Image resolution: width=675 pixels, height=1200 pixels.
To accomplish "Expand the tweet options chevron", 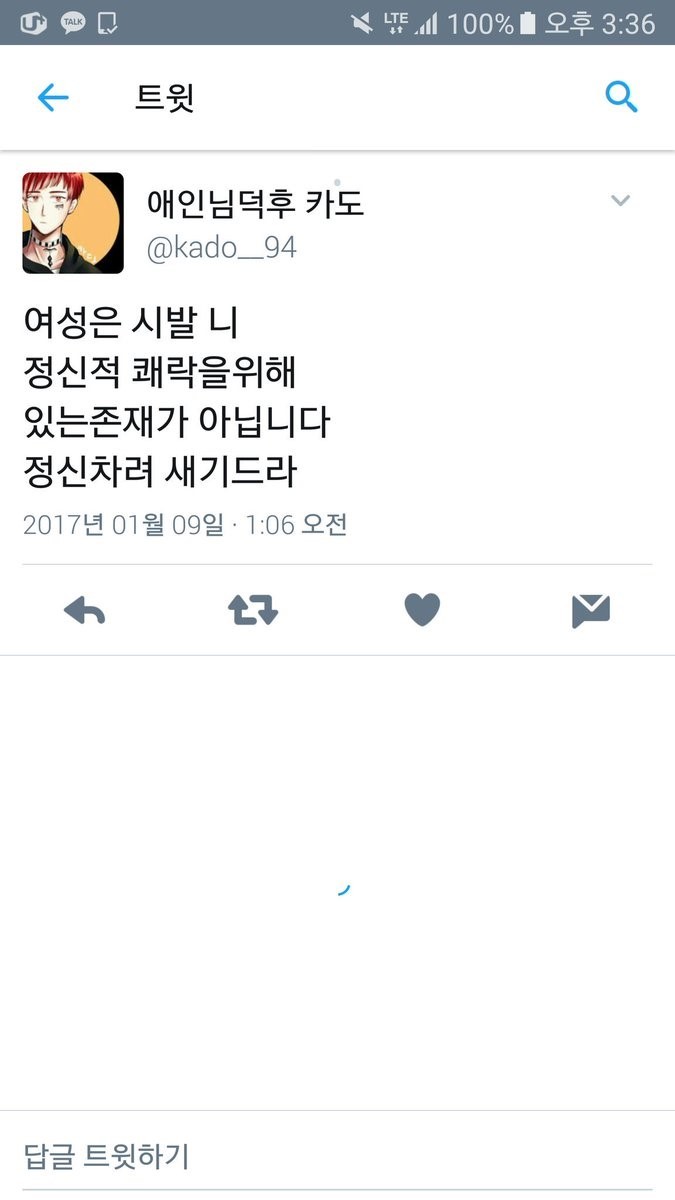I will pos(621,201).
